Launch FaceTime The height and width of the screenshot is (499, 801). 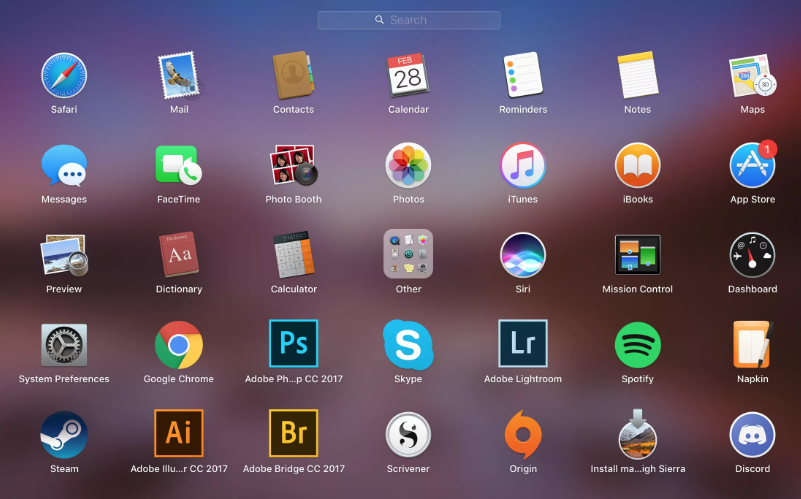tap(179, 165)
